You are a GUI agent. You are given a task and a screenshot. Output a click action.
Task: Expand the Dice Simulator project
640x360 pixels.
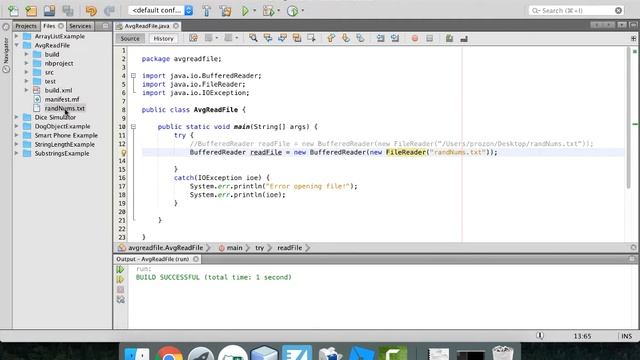(x=16, y=117)
